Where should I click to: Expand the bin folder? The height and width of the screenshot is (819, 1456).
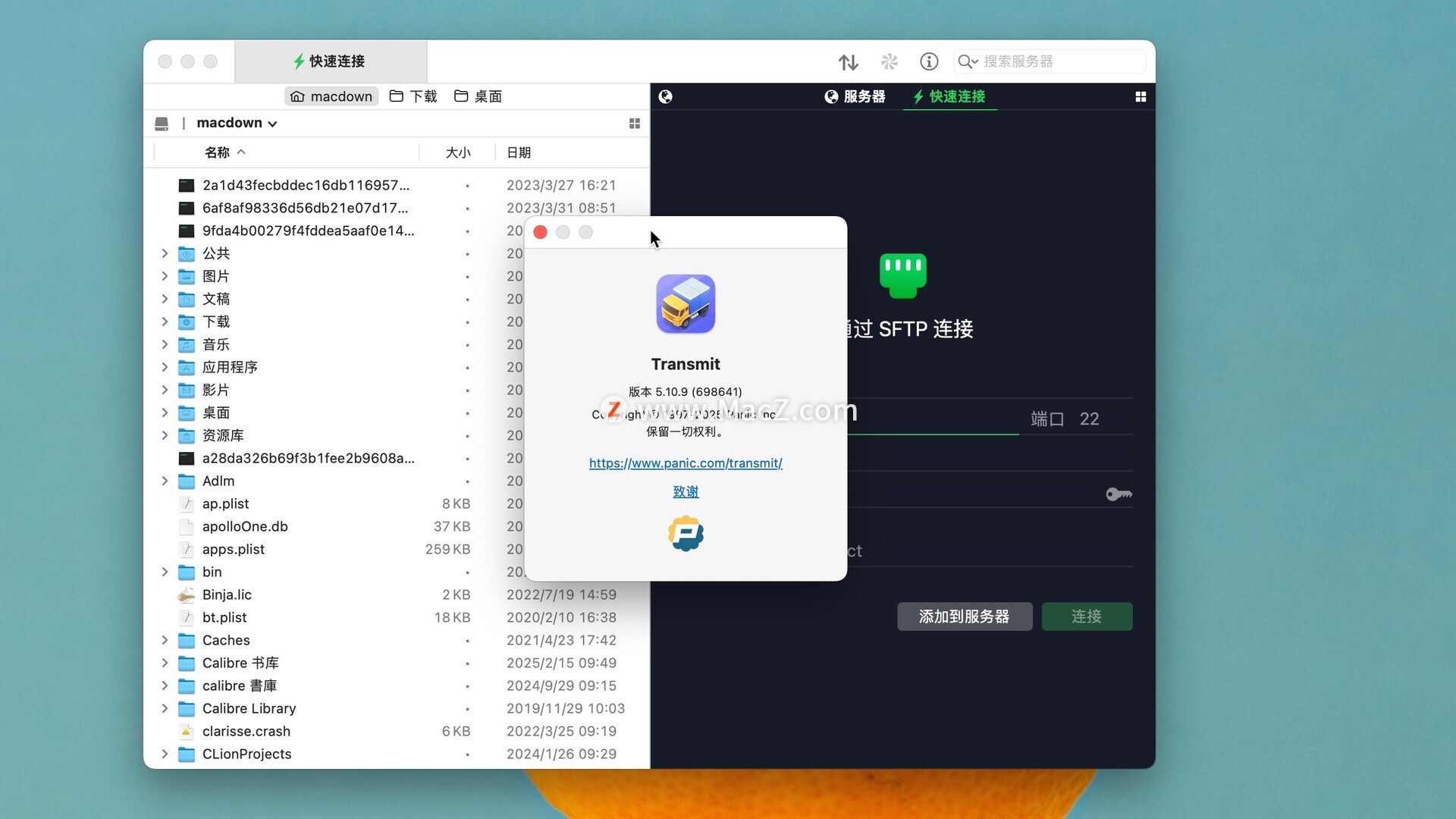pos(165,572)
